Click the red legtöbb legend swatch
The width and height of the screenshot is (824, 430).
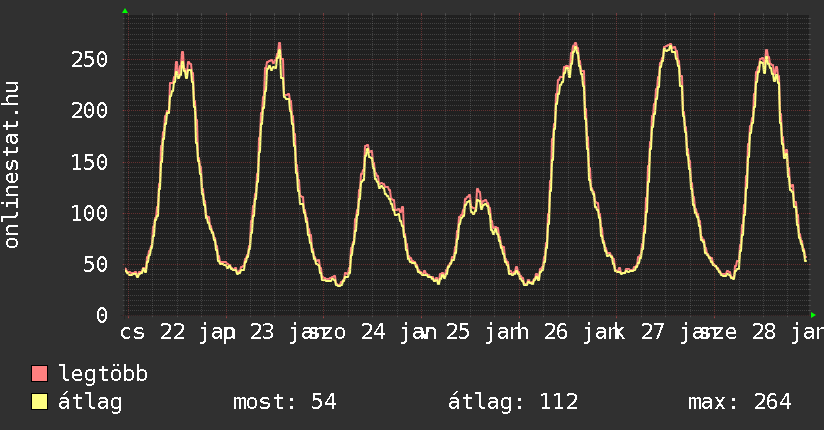pyautogui.click(x=40, y=375)
